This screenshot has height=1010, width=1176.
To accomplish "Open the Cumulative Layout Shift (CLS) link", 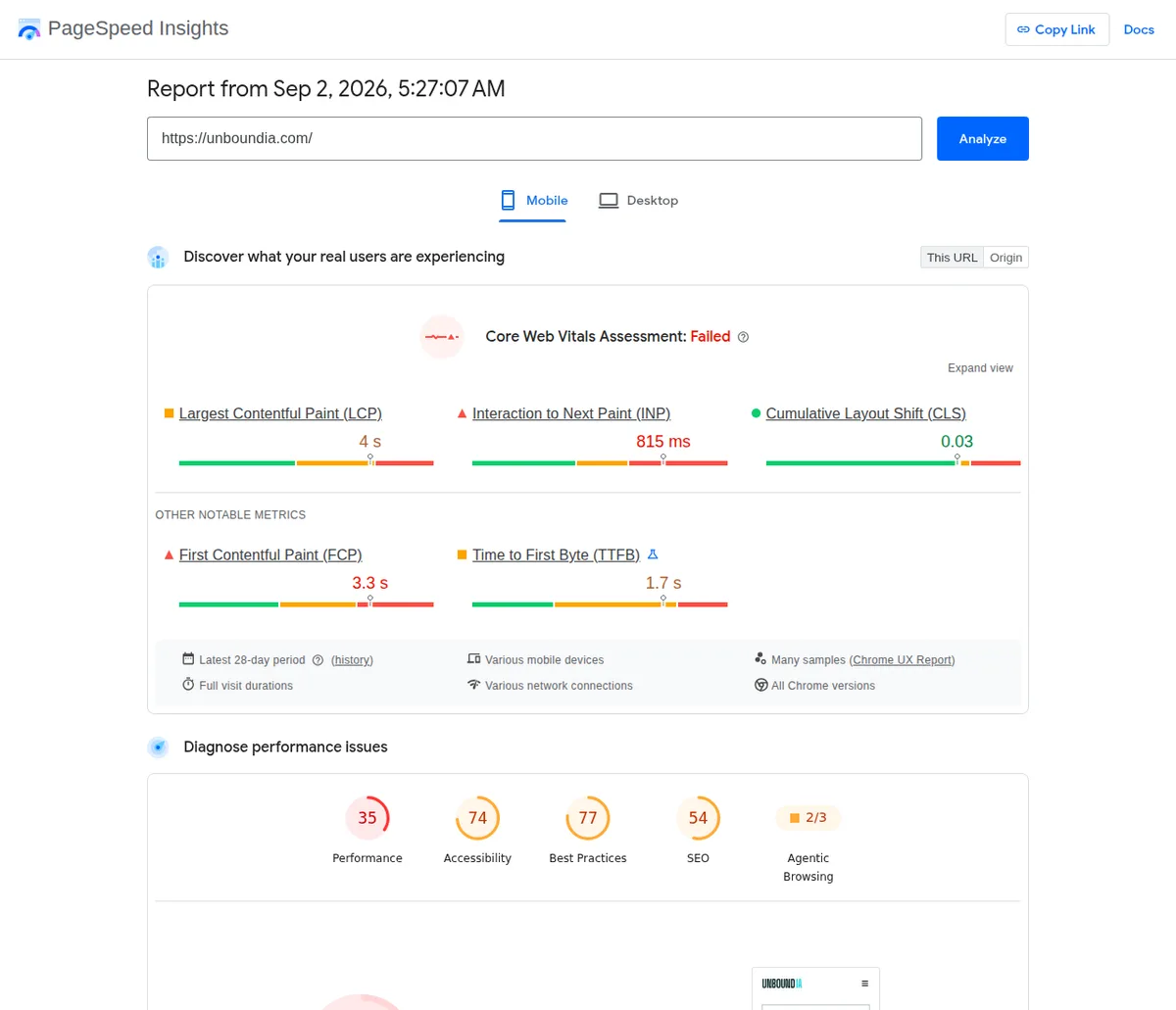I will 866,413.
